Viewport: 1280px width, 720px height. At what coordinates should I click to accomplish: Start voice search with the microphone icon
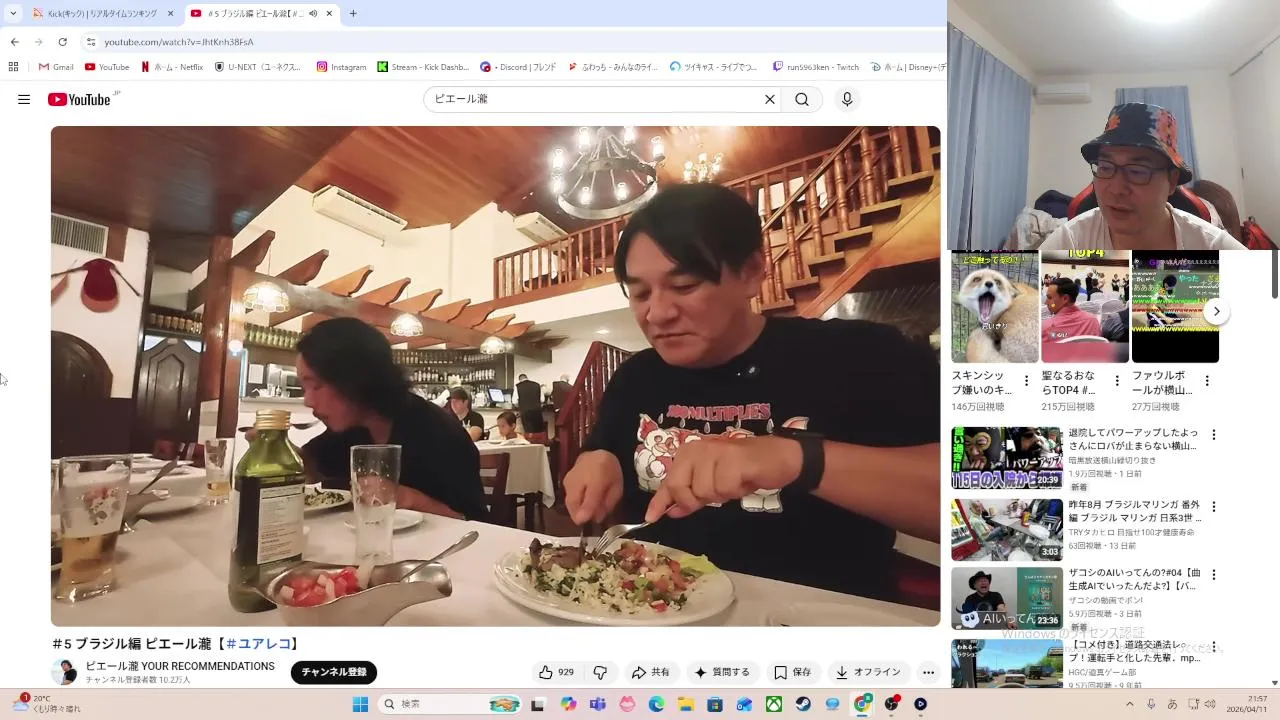(847, 99)
